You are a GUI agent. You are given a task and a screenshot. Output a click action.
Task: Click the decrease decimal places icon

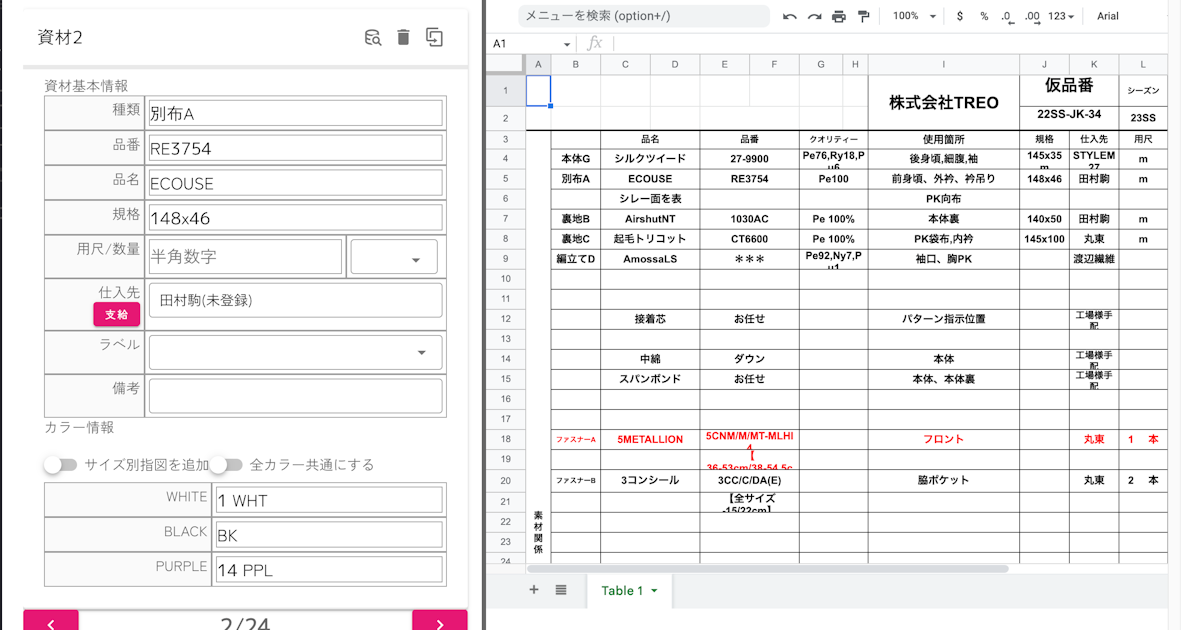[1007, 17]
